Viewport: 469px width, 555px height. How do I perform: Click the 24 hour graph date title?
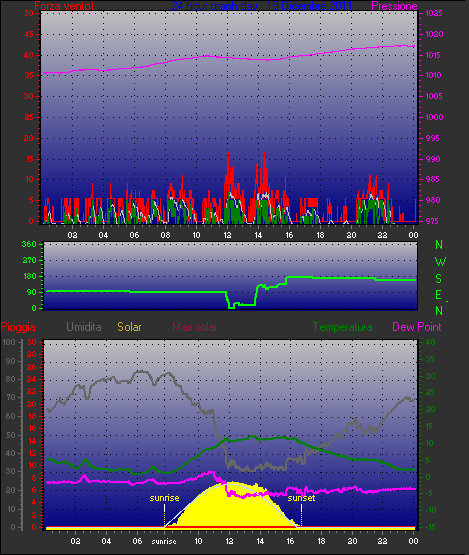(x=262, y=6)
